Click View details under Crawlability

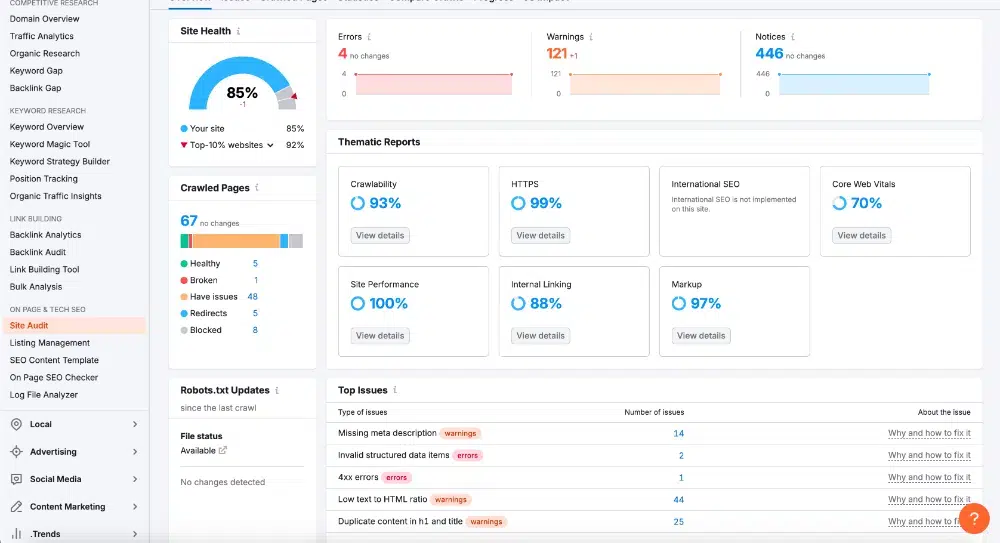[x=380, y=235]
